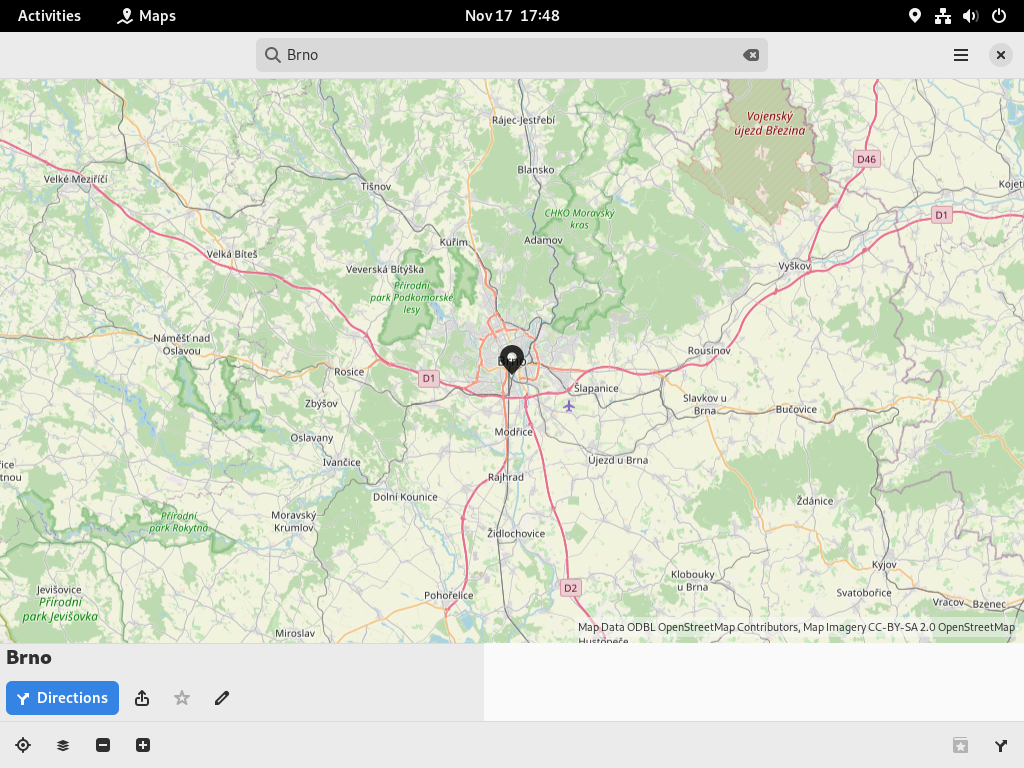Click the Klobouky u Brna label
This screenshot has height=768, width=1024.
pos(693,581)
